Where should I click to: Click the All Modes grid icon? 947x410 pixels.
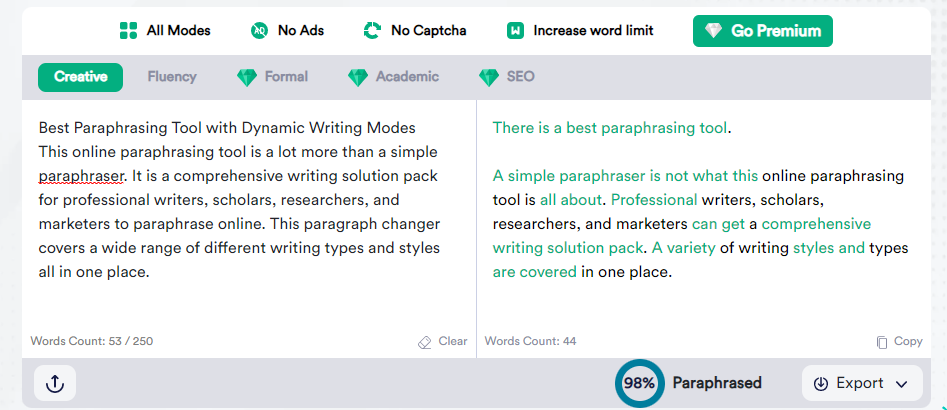pos(128,31)
